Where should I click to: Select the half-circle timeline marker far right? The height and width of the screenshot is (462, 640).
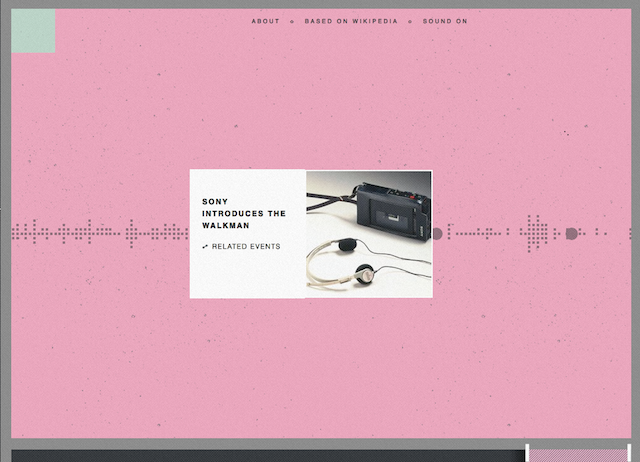click(x=571, y=234)
